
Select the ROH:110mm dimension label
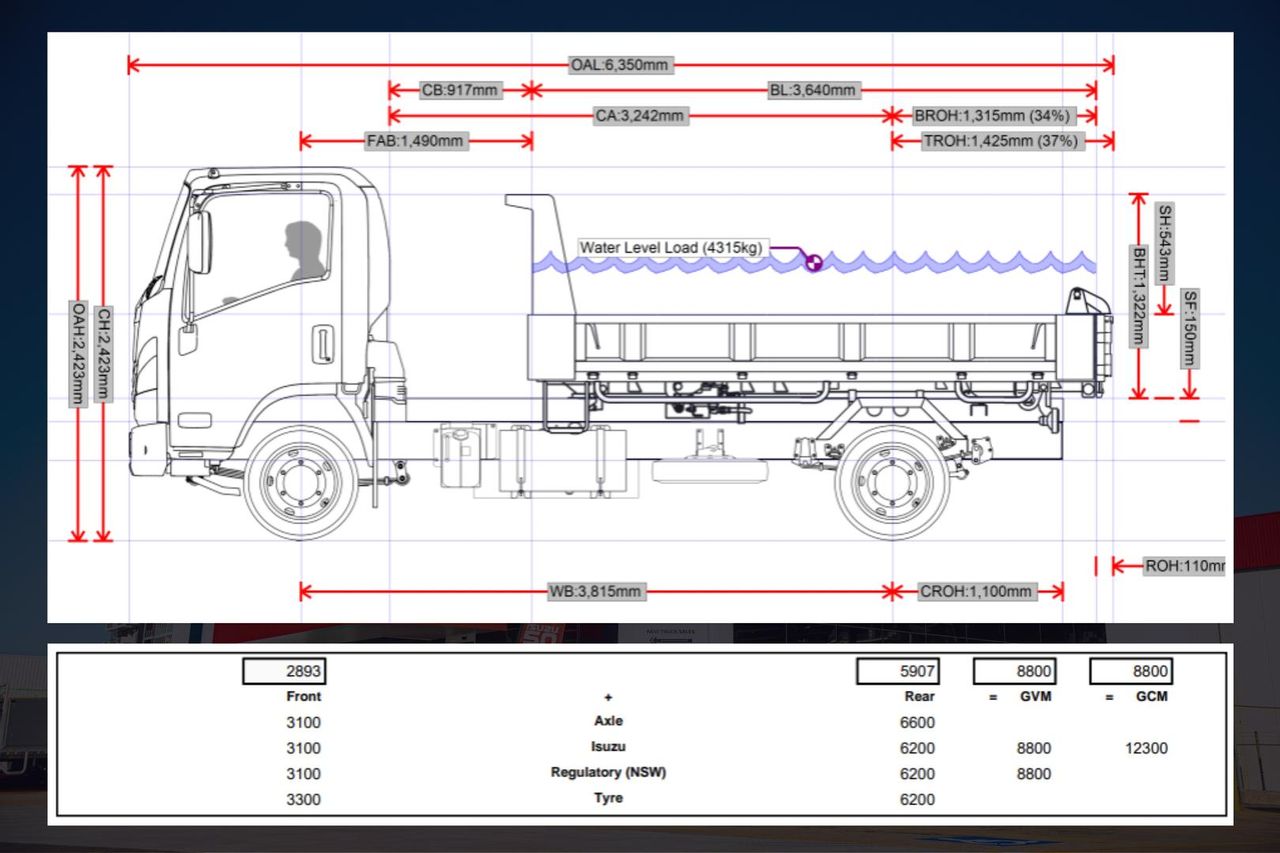click(x=1184, y=566)
